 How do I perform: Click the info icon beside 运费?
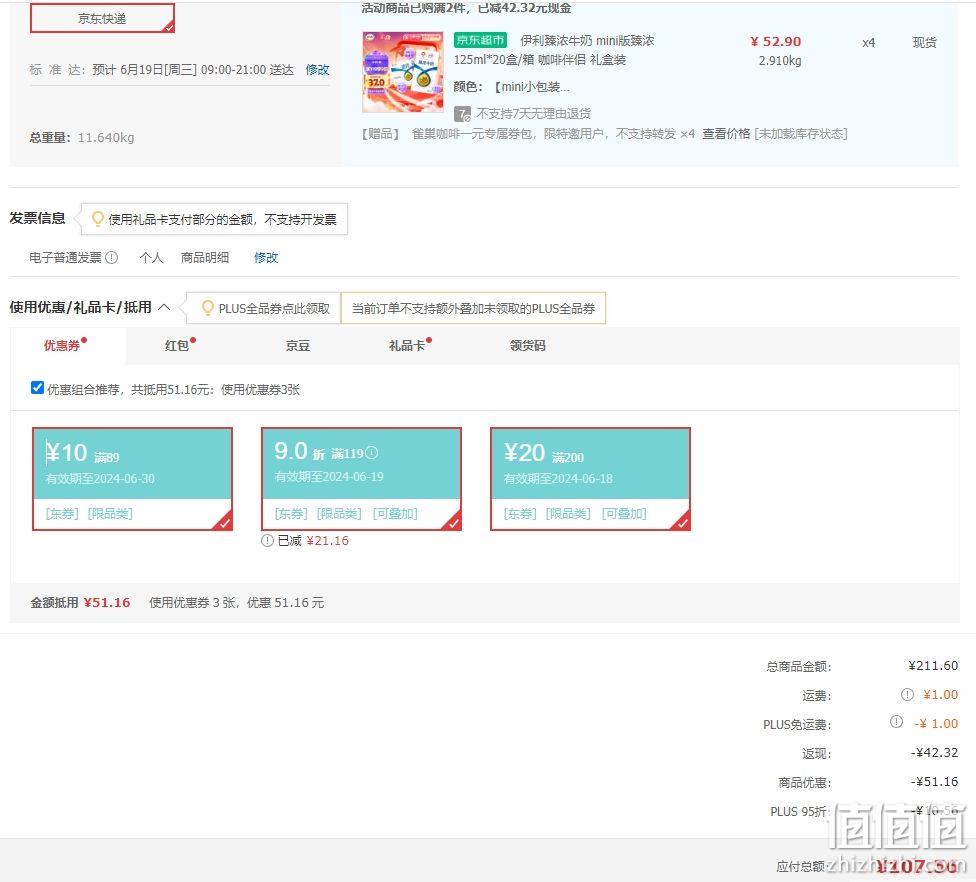[908, 695]
